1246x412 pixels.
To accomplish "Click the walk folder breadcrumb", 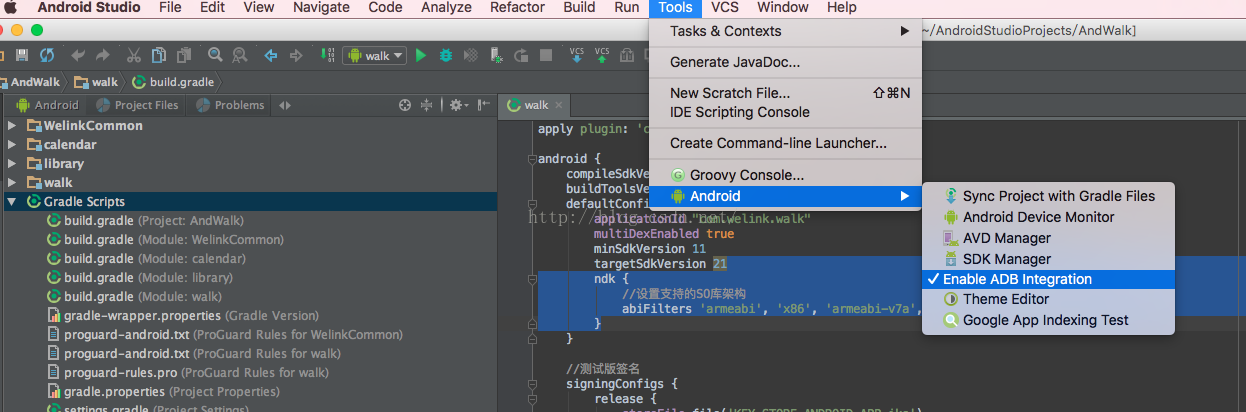I will click(x=96, y=82).
